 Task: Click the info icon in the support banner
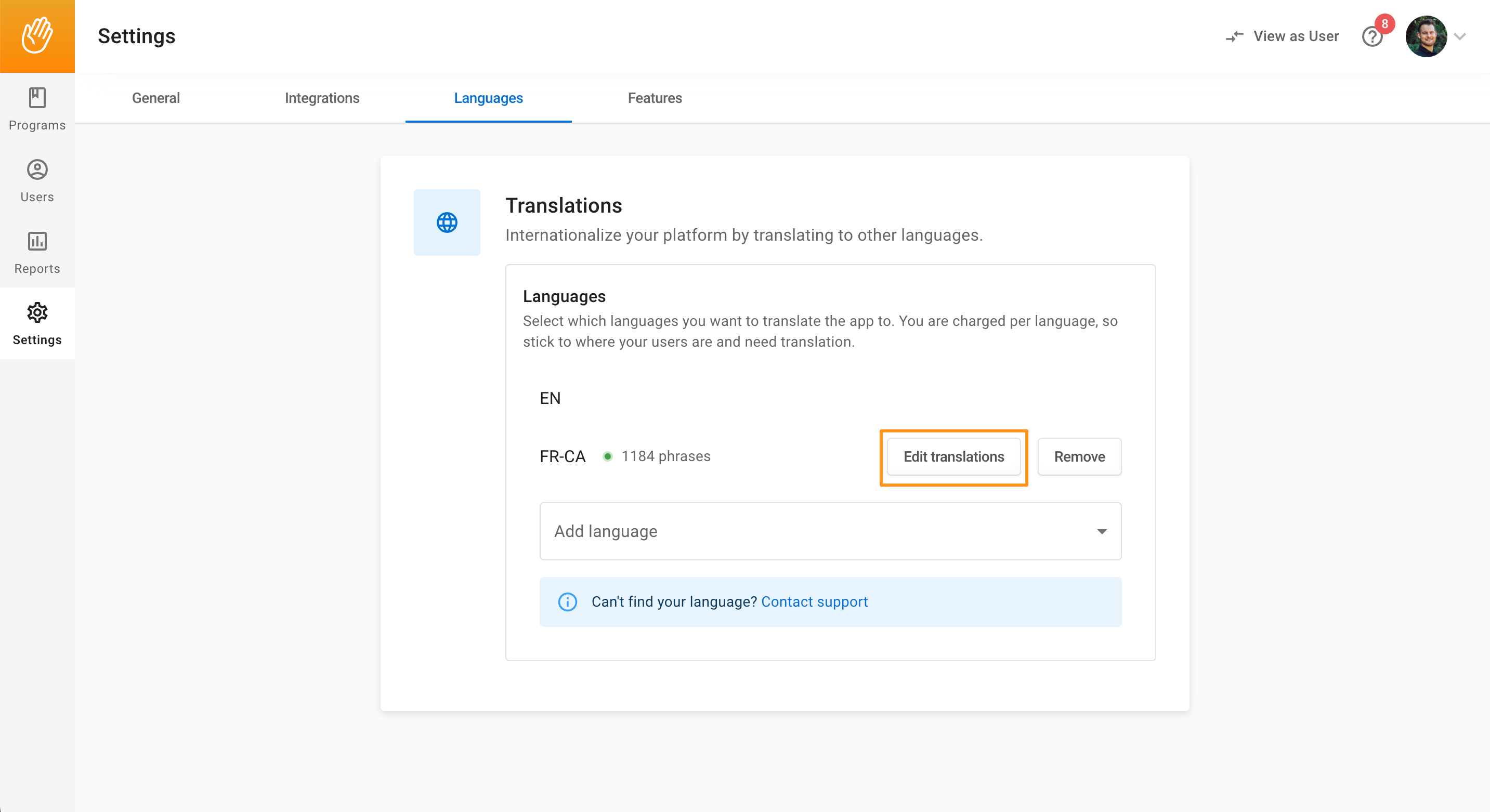567,601
